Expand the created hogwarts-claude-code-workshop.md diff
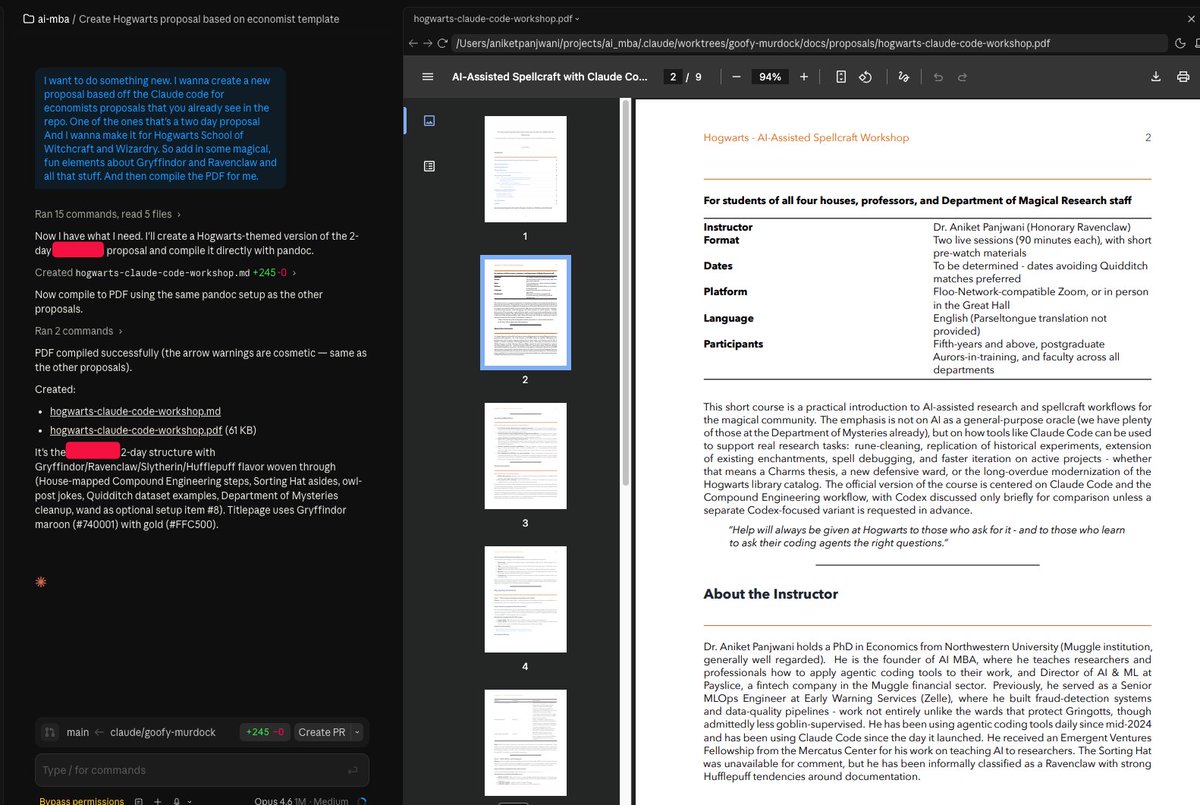Viewport: 1200px width, 805px height. point(165,272)
